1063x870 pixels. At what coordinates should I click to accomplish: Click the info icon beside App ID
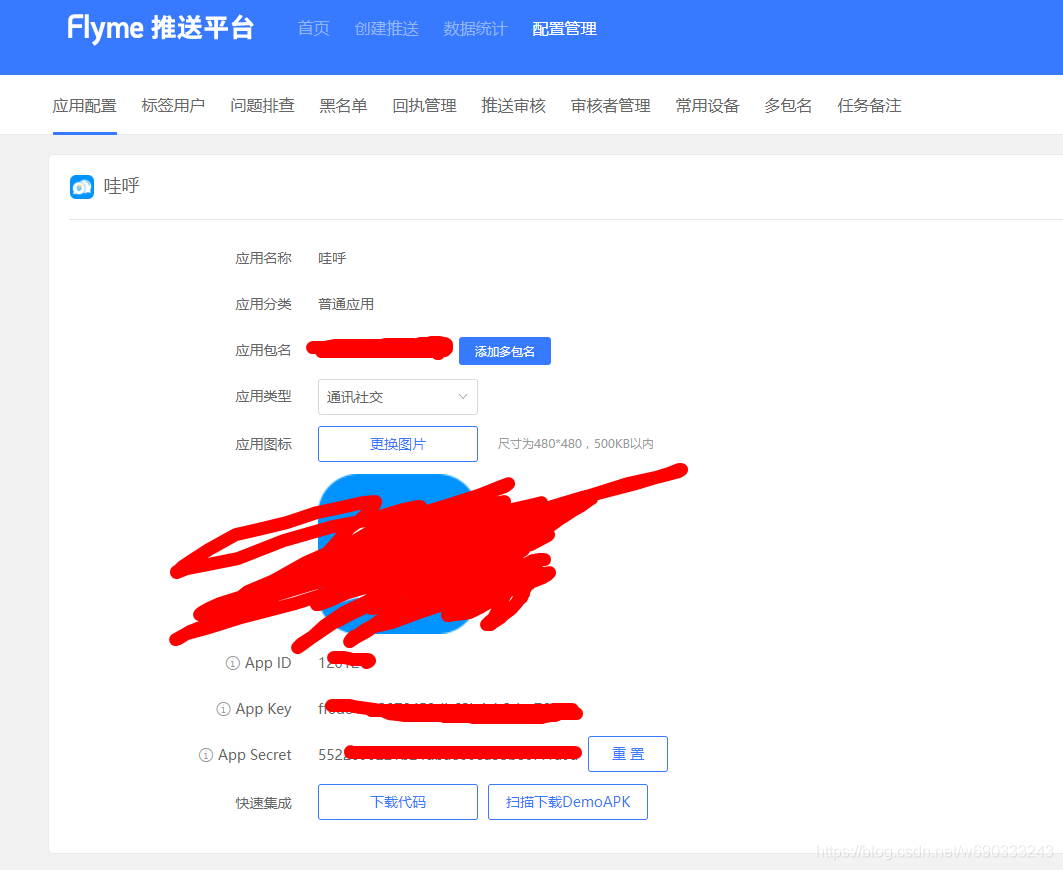pos(233,663)
